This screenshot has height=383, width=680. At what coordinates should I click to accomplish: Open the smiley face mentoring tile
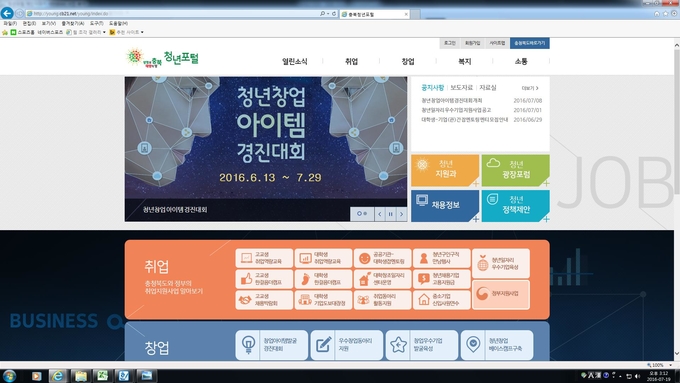pos(382,258)
